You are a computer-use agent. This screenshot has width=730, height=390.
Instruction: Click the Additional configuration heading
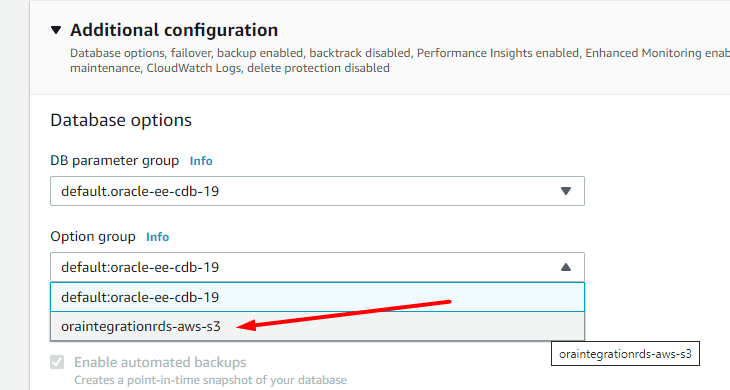click(174, 30)
